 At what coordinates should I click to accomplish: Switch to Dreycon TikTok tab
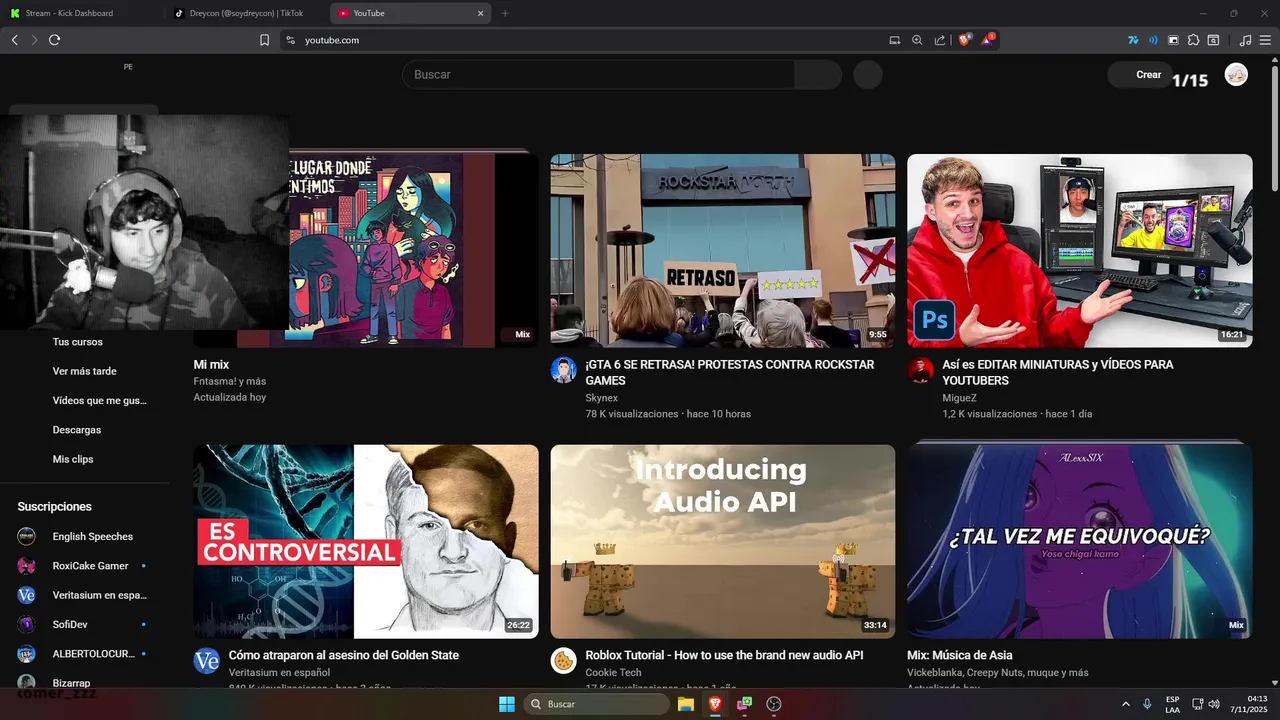click(247, 13)
